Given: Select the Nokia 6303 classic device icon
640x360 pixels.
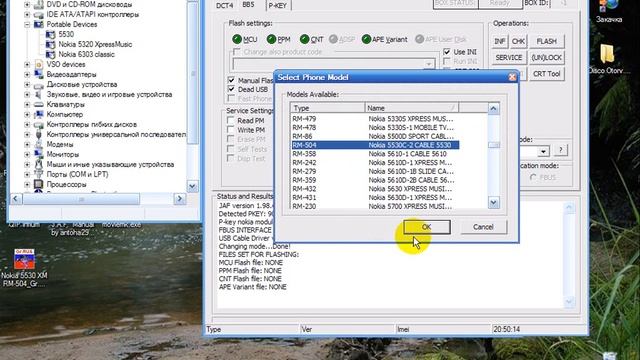Looking at the screenshot, I should coord(51,54).
